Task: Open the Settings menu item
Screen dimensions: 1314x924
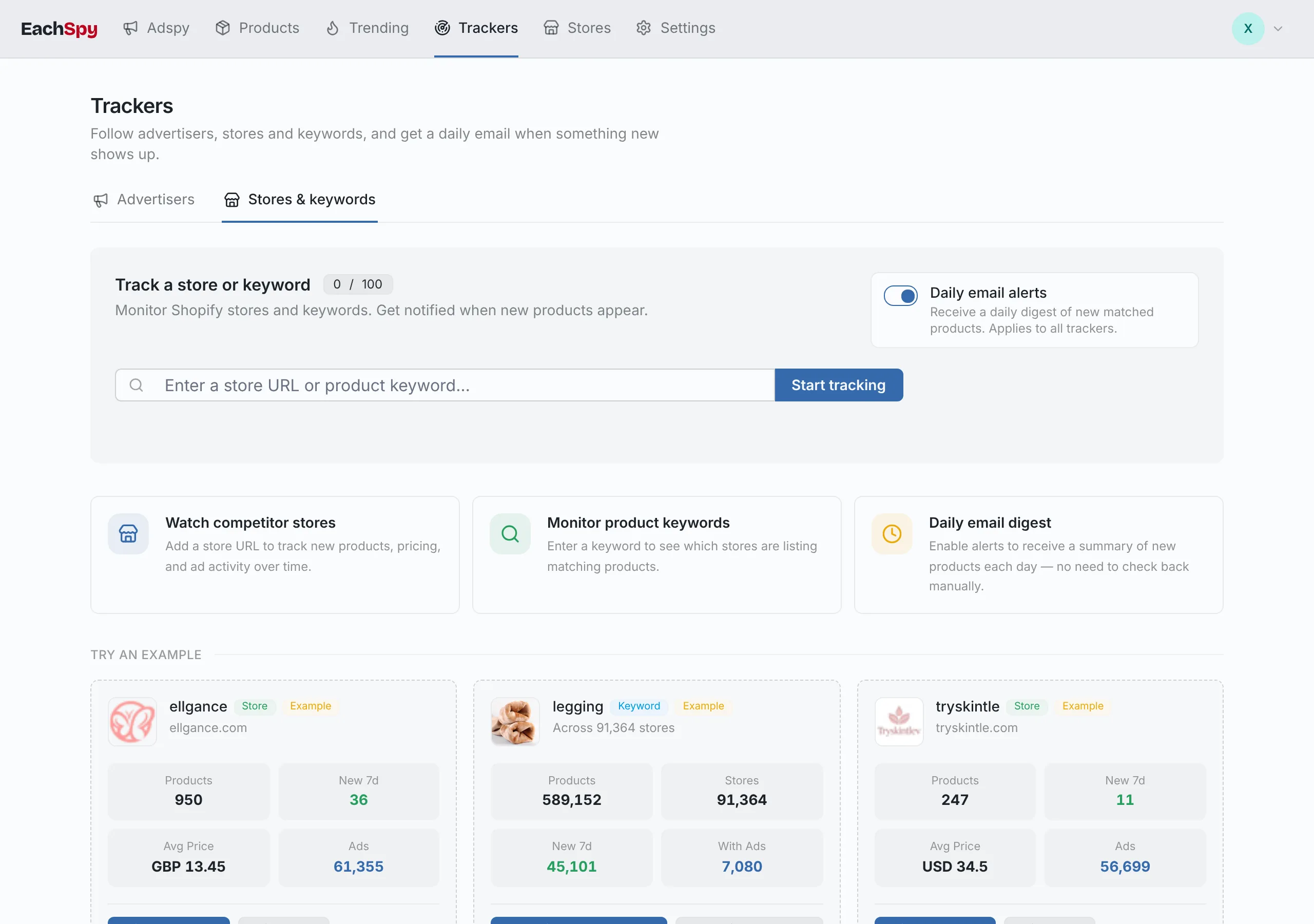Action: pos(675,28)
